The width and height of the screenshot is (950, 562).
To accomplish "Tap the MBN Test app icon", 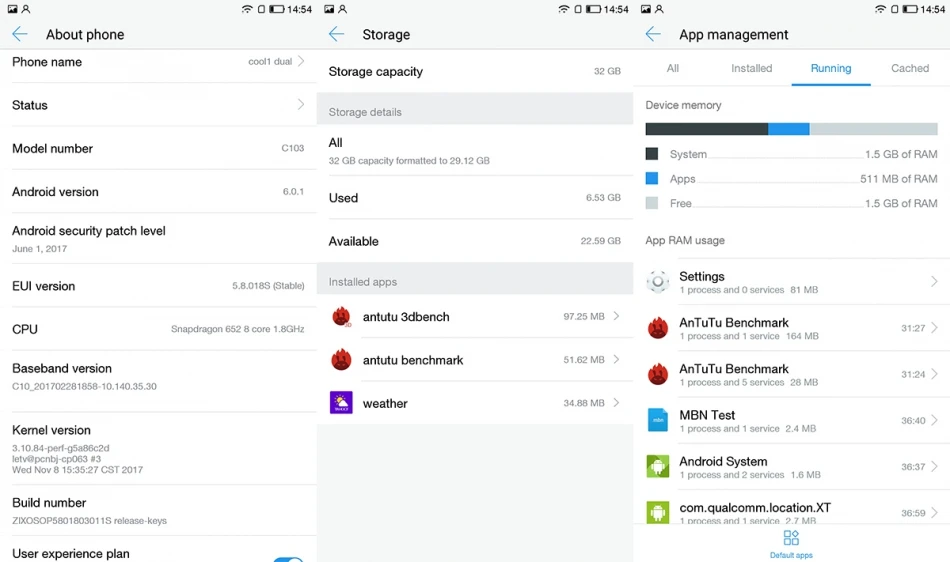I will tap(658, 420).
